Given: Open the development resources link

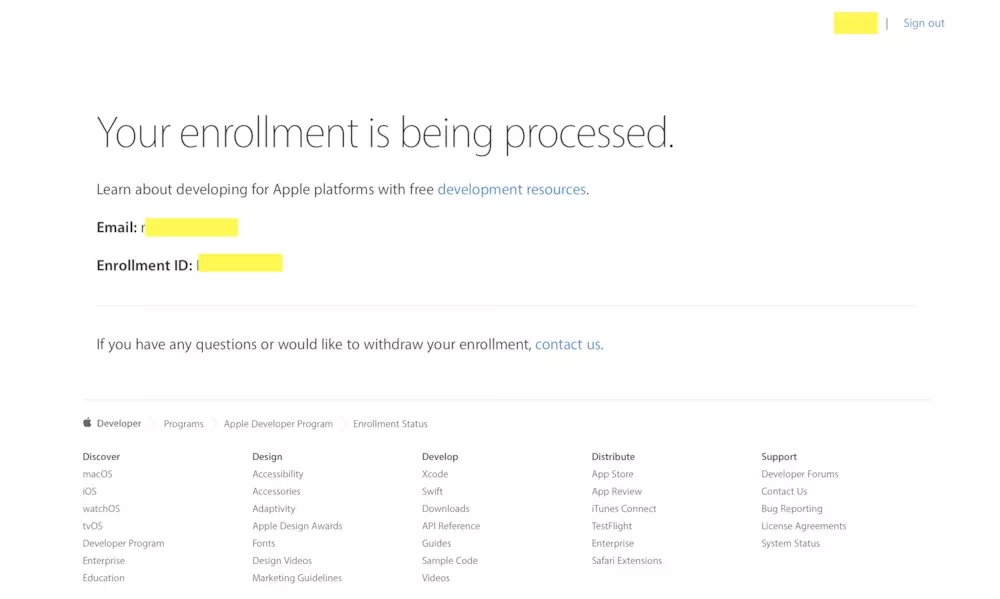Looking at the screenshot, I should point(511,189).
